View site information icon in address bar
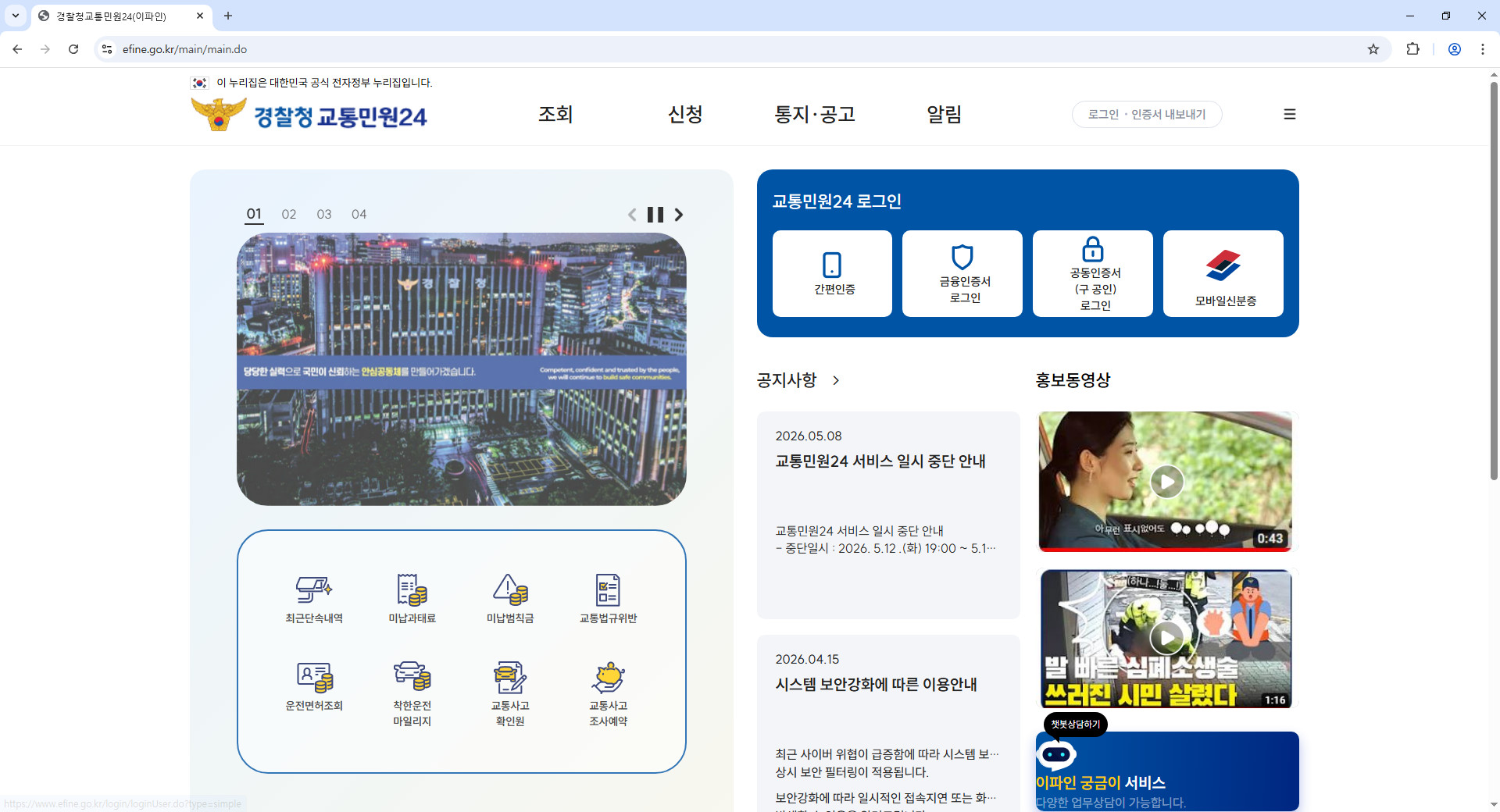1500x812 pixels. 107,49
